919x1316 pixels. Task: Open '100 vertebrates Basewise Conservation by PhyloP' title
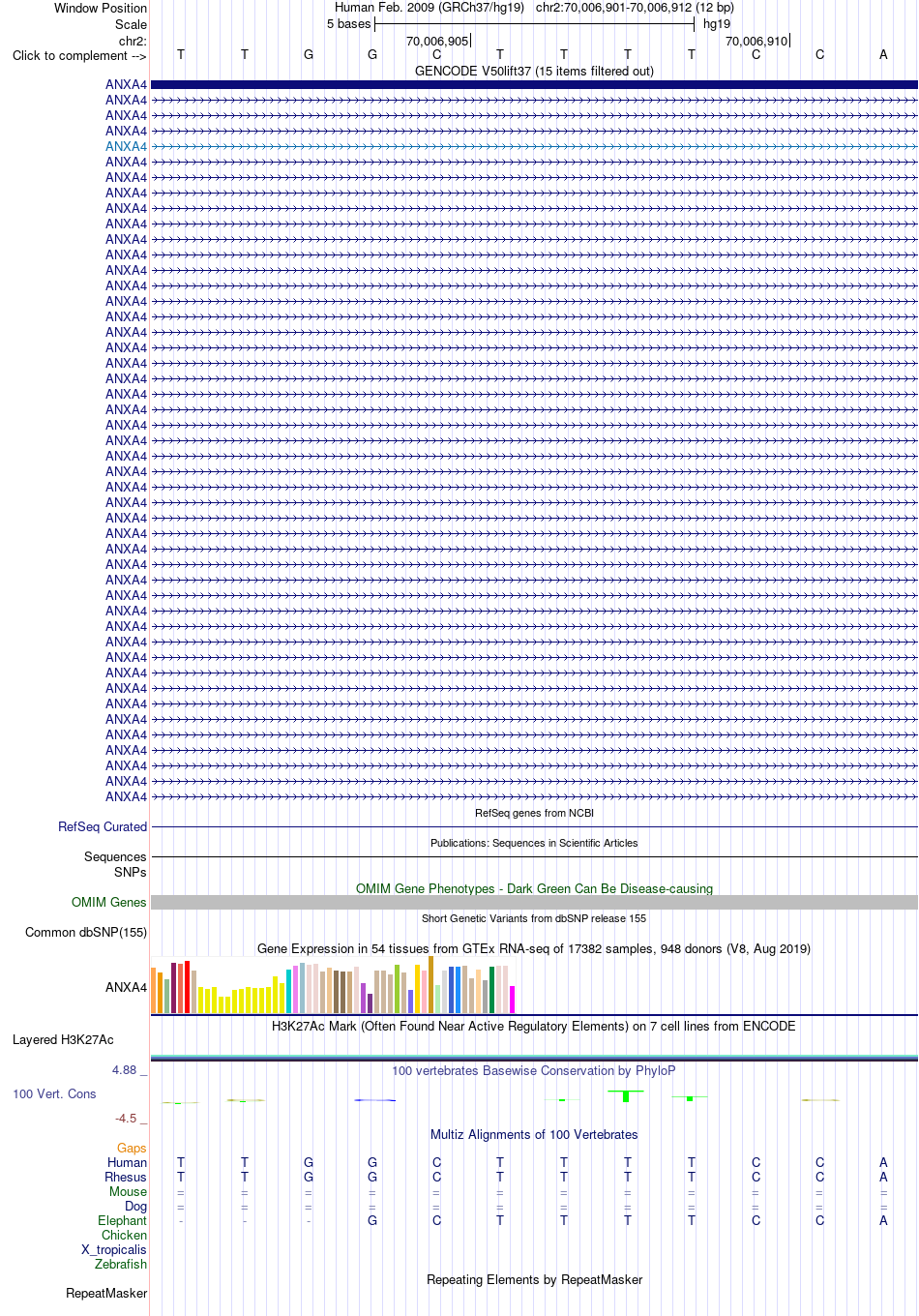(534, 1070)
